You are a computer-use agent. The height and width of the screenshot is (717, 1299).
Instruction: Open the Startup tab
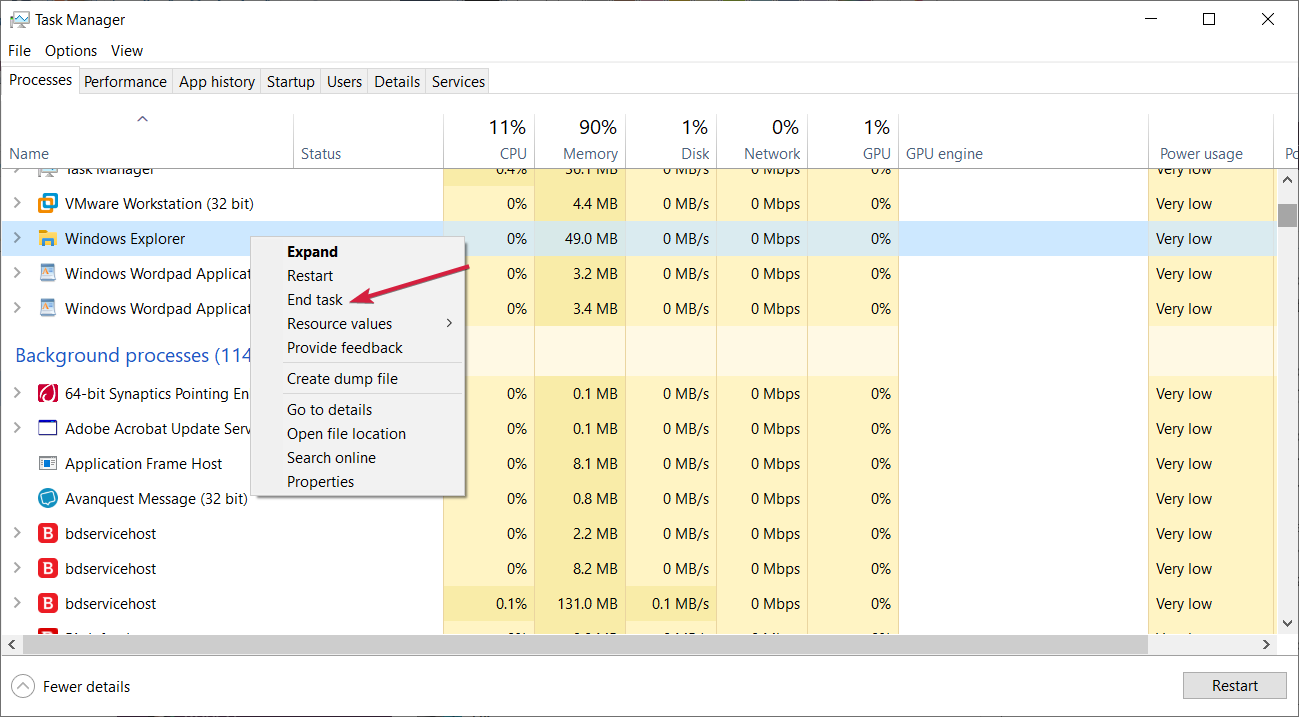pyautogui.click(x=291, y=82)
